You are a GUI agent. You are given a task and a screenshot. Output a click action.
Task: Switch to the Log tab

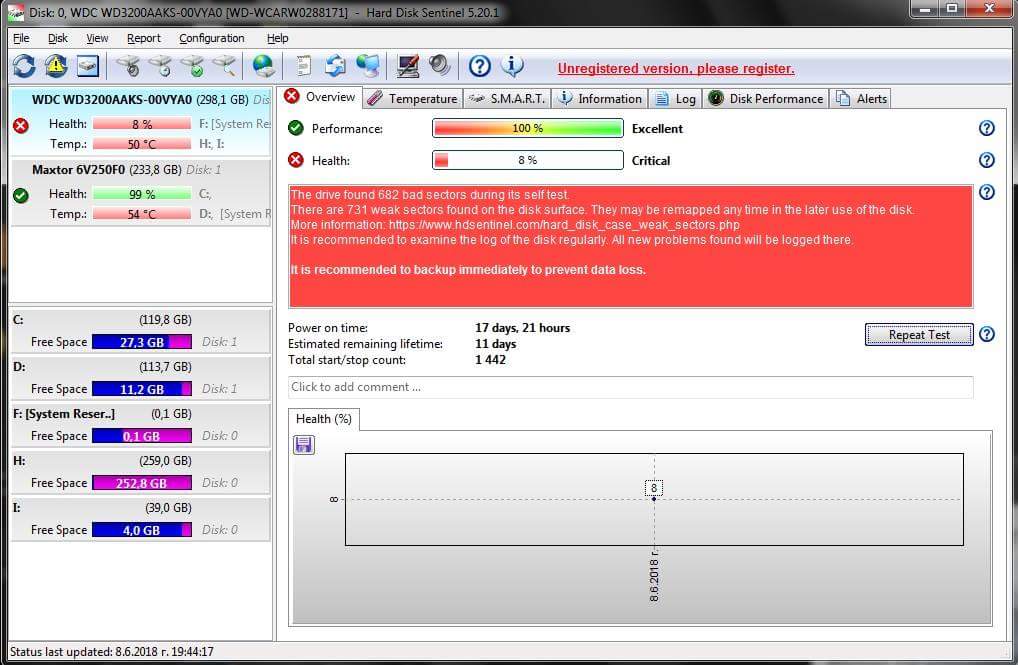675,99
